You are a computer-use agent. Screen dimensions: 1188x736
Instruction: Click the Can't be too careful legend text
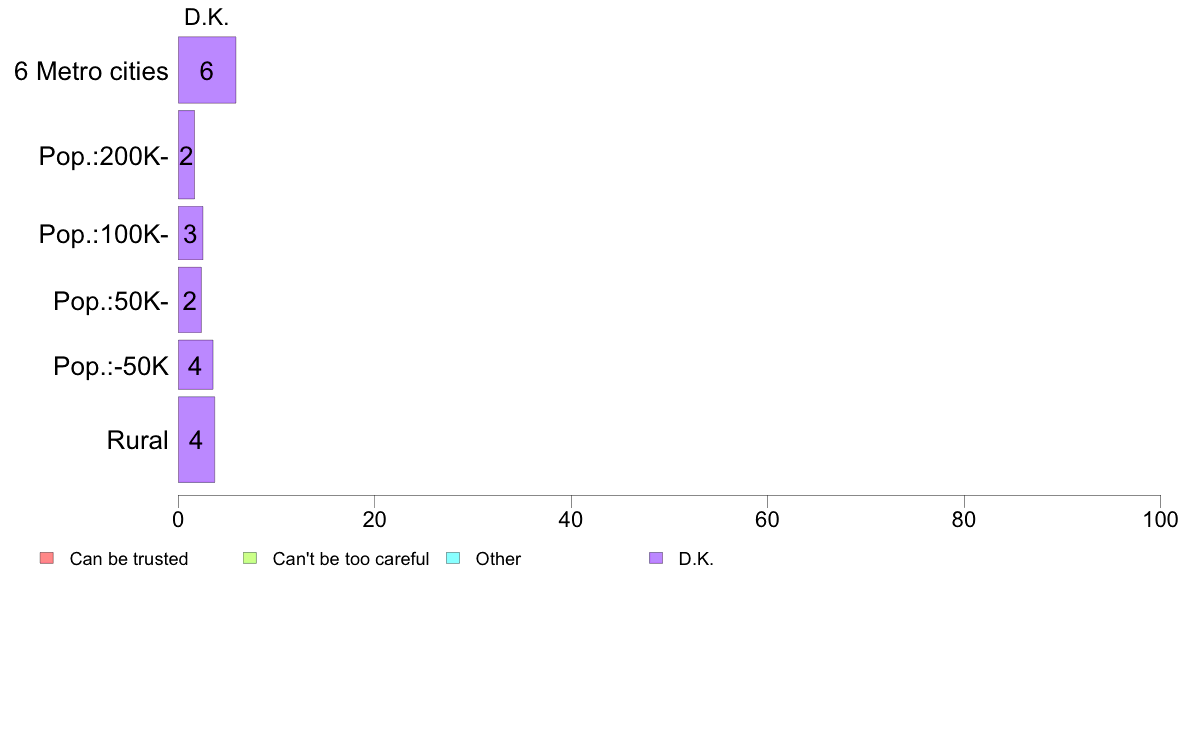click(351, 559)
